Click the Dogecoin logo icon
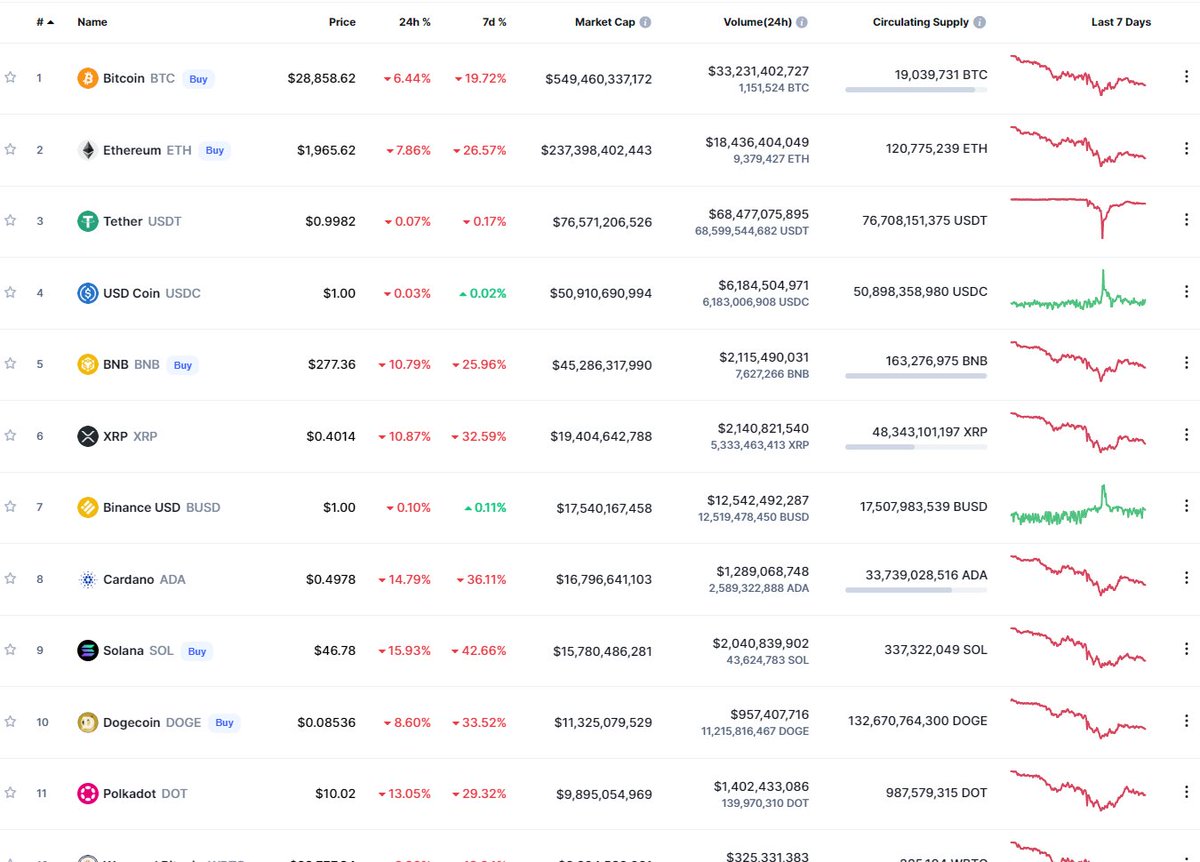The width and height of the screenshot is (1200, 862). click(x=88, y=722)
